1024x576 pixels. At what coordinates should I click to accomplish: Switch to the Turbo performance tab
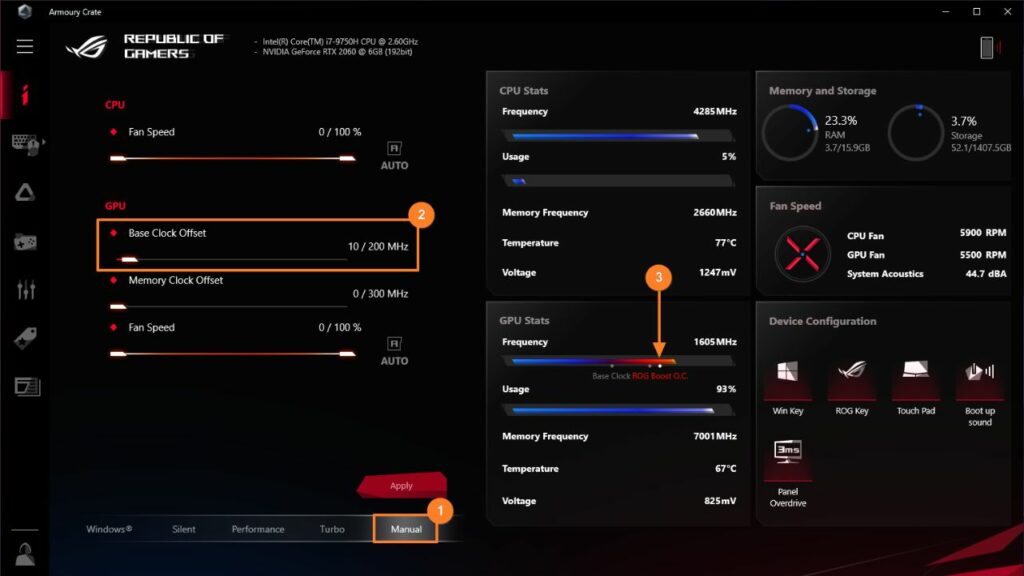point(331,529)
